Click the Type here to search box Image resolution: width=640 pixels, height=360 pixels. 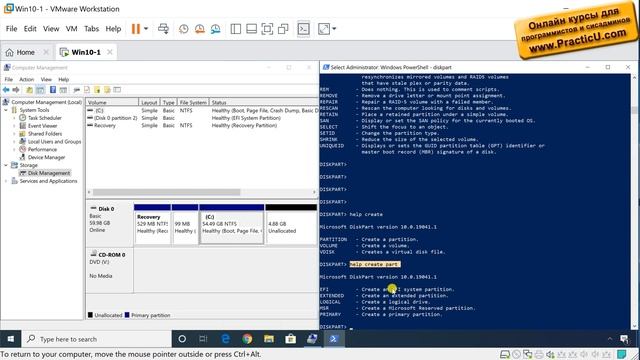coord(97,339)
